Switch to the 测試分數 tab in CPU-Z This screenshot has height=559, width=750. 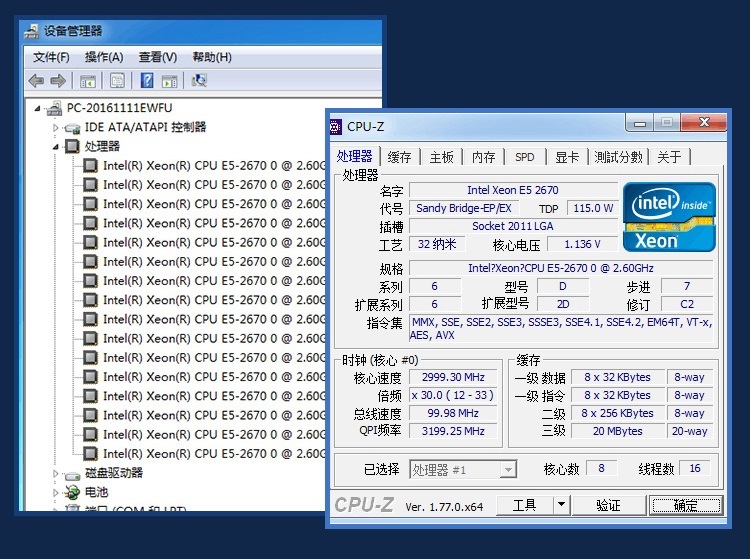pos(618,157)
